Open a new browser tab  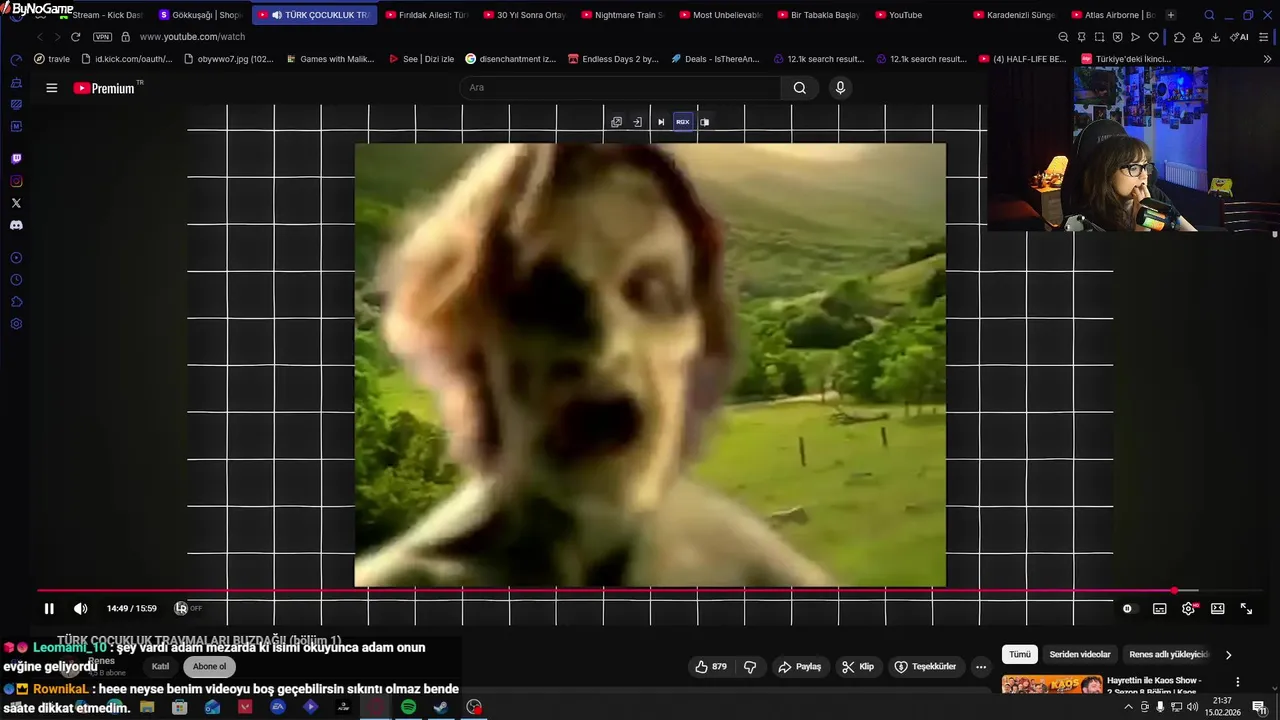tap(1171, 15)
